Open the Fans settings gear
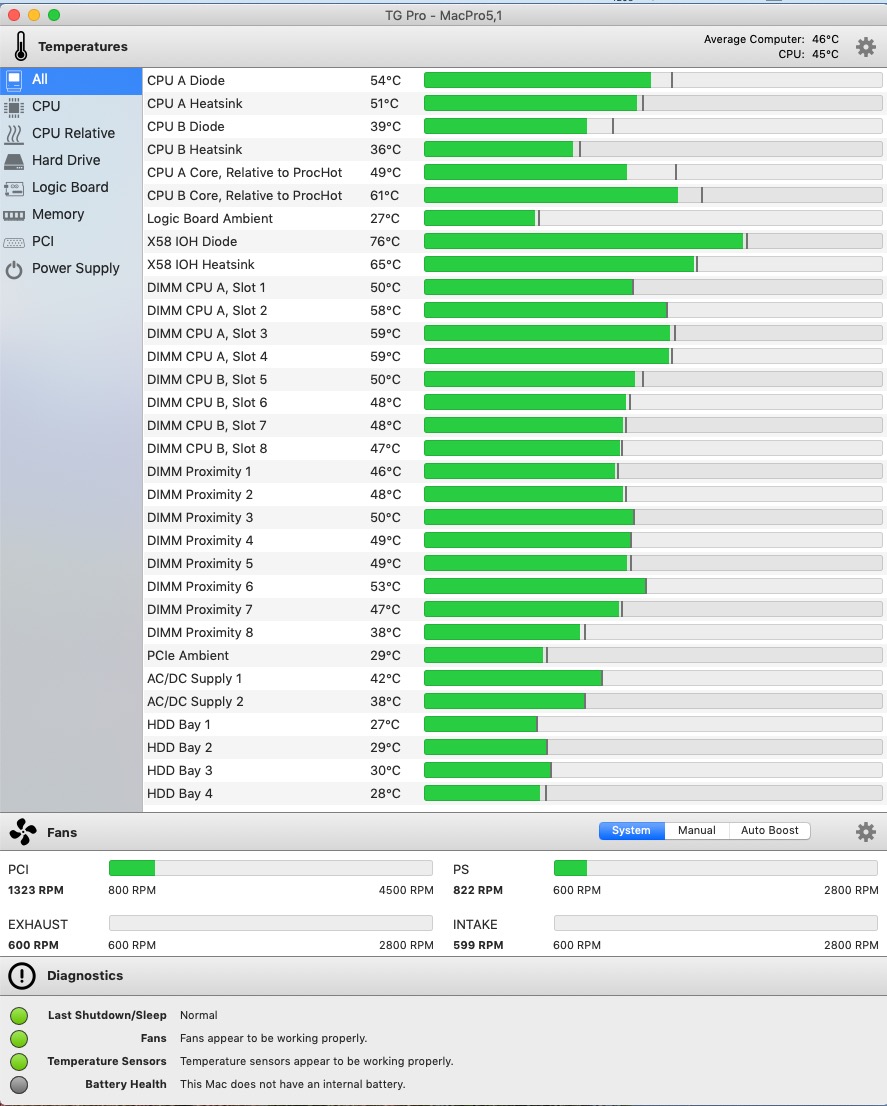Image resolution: width=887 pixels, height=1106 pixels. (x=865, y=832)
